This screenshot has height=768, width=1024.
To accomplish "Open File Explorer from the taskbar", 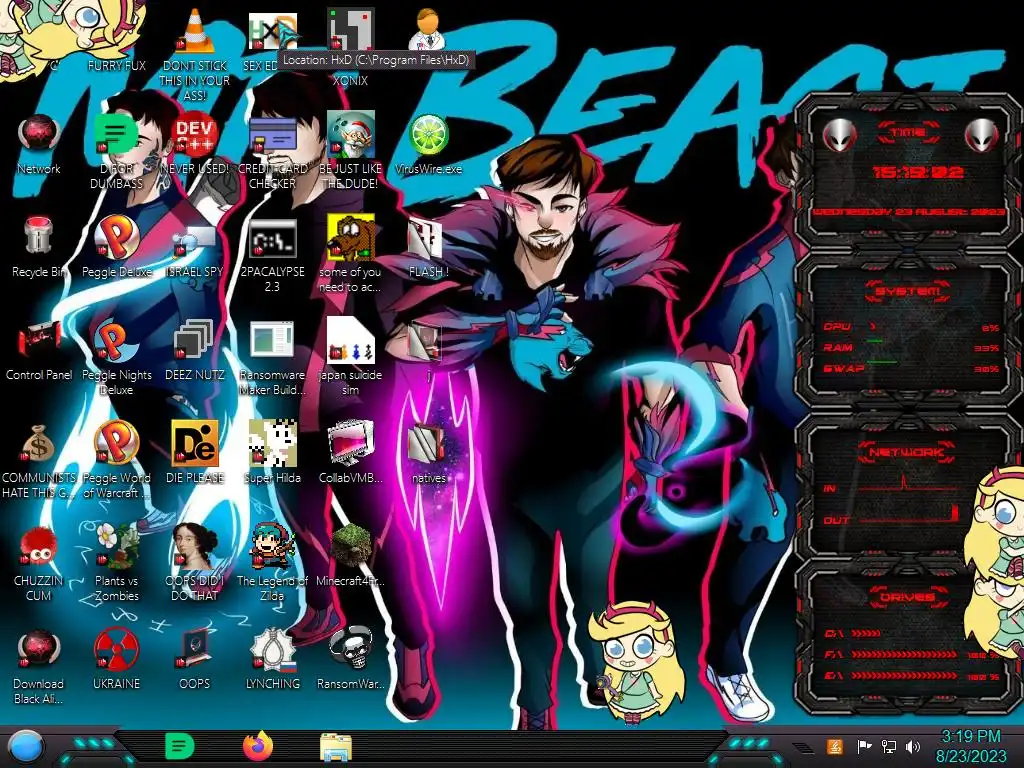I will click(x=336, y=747).
